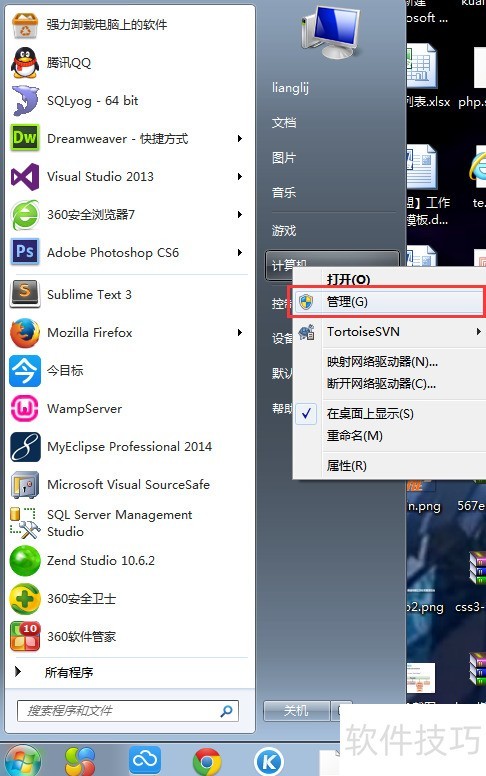486x776 pixels.
Task: Expand Visual Studio 2013 submenu arrow
Action: 240,177
